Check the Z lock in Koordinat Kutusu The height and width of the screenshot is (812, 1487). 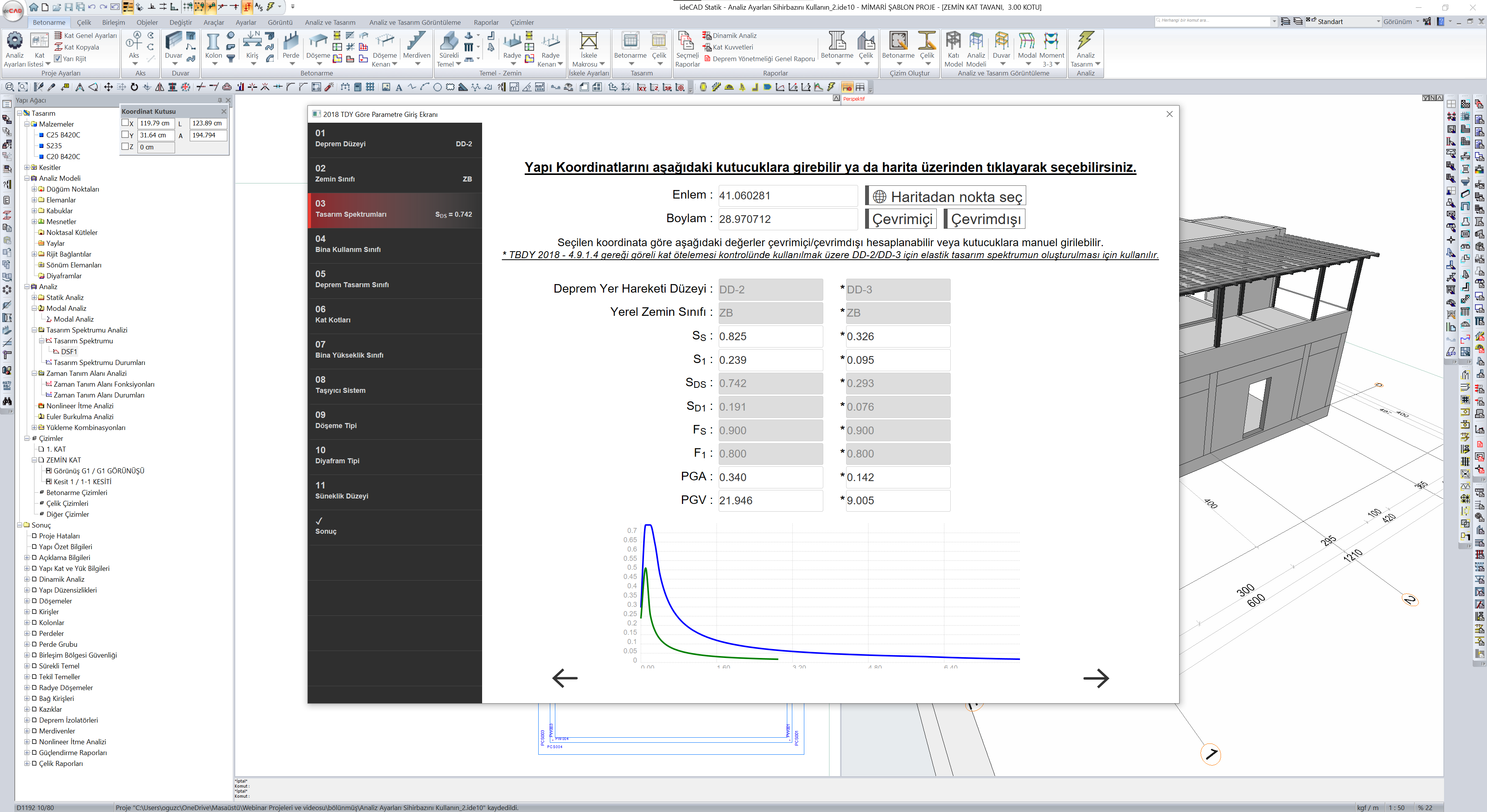tap(125, 147)
